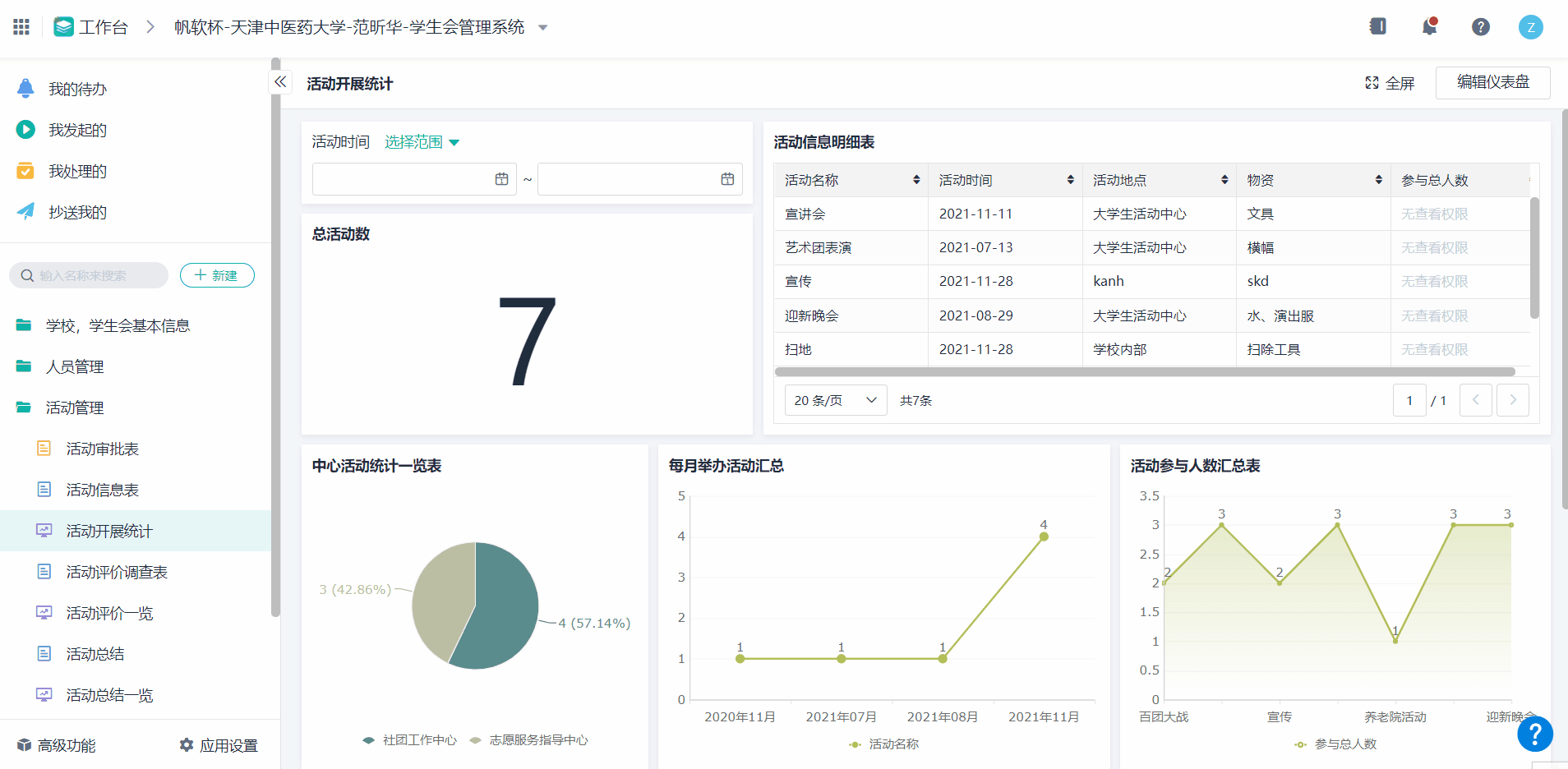Viewport: 1568px width, 769px height.
Task: Open the help question mark icon
Action: 1480,27
